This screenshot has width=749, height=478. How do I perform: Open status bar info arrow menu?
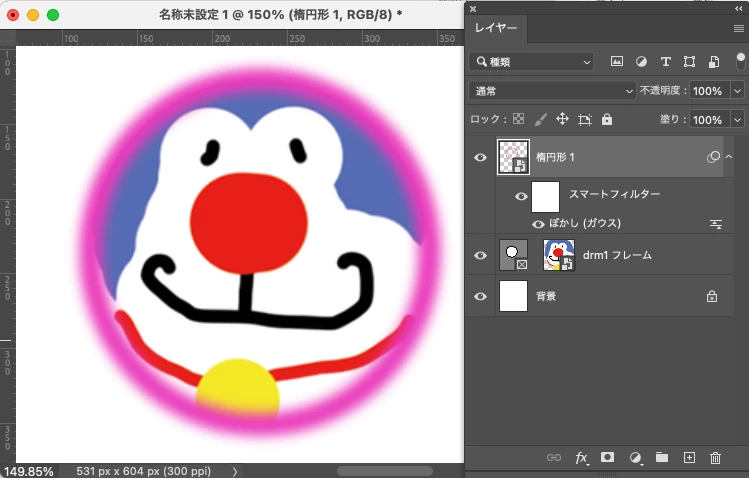pos(235,471)
